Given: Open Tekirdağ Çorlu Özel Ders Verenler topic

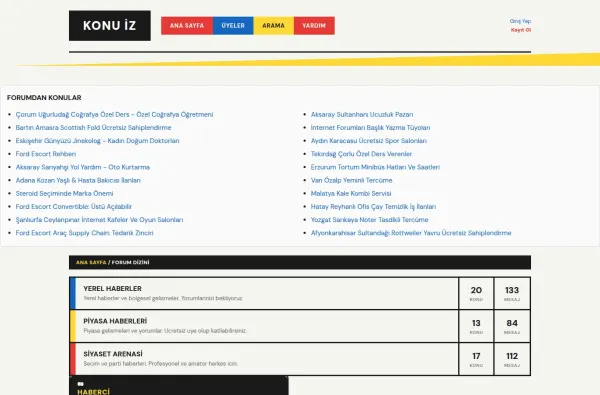Looking at the screenshot, I should tap(361, 154).
